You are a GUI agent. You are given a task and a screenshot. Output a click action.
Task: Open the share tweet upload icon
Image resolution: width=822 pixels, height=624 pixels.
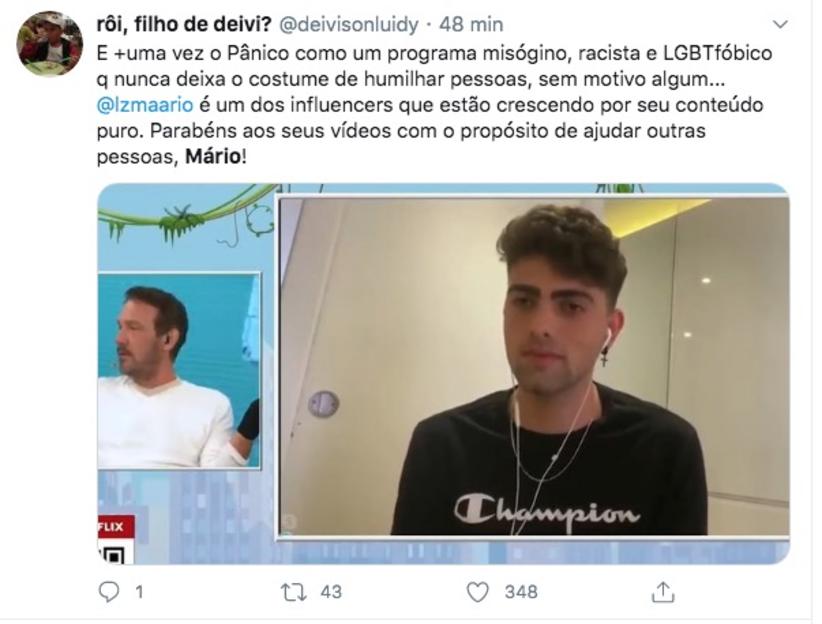pos(663,591)
